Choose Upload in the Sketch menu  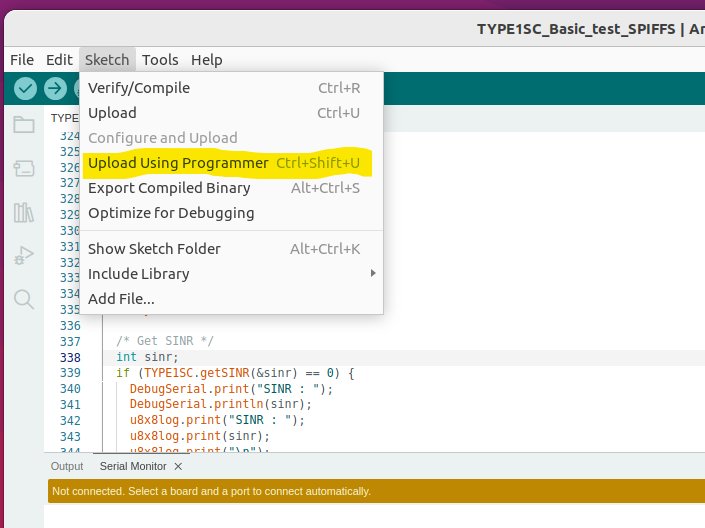click(x=231, y=113)
